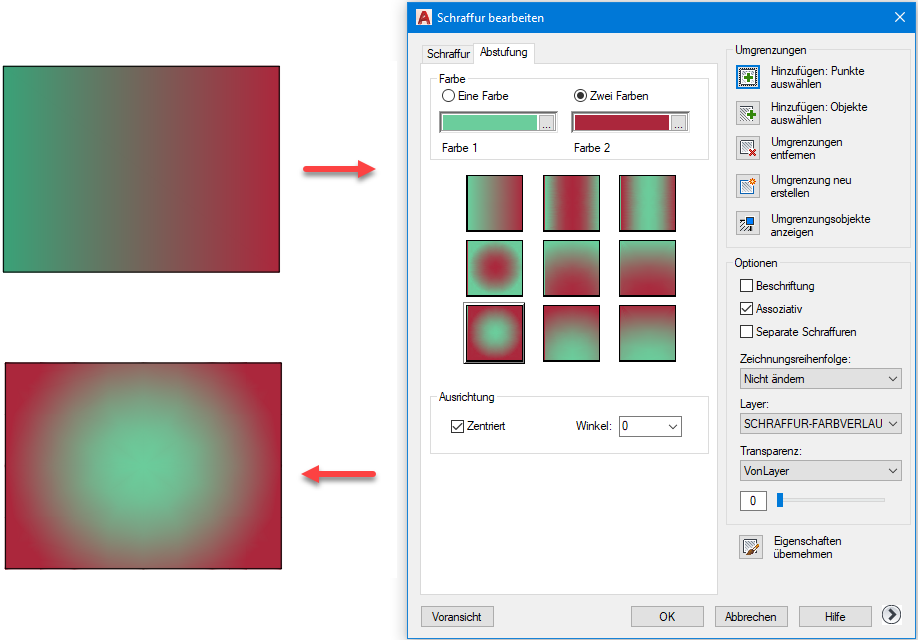918x640 pixels.
Task: Click the 'Hinzufügen: Objekte auswählen' icon
Action: (748, 113)
